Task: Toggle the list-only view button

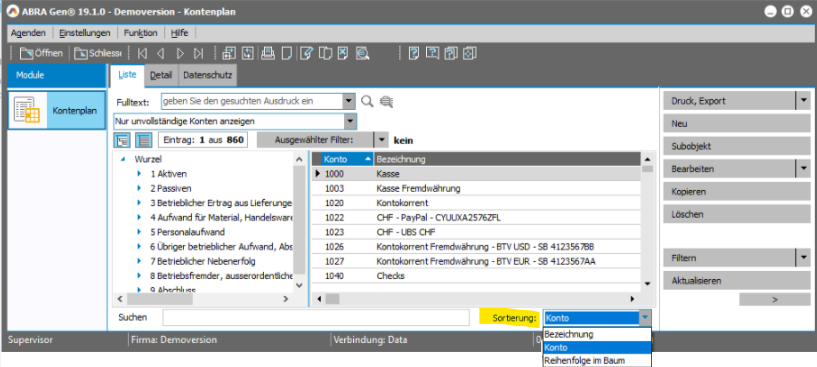Action: [143, 140]
